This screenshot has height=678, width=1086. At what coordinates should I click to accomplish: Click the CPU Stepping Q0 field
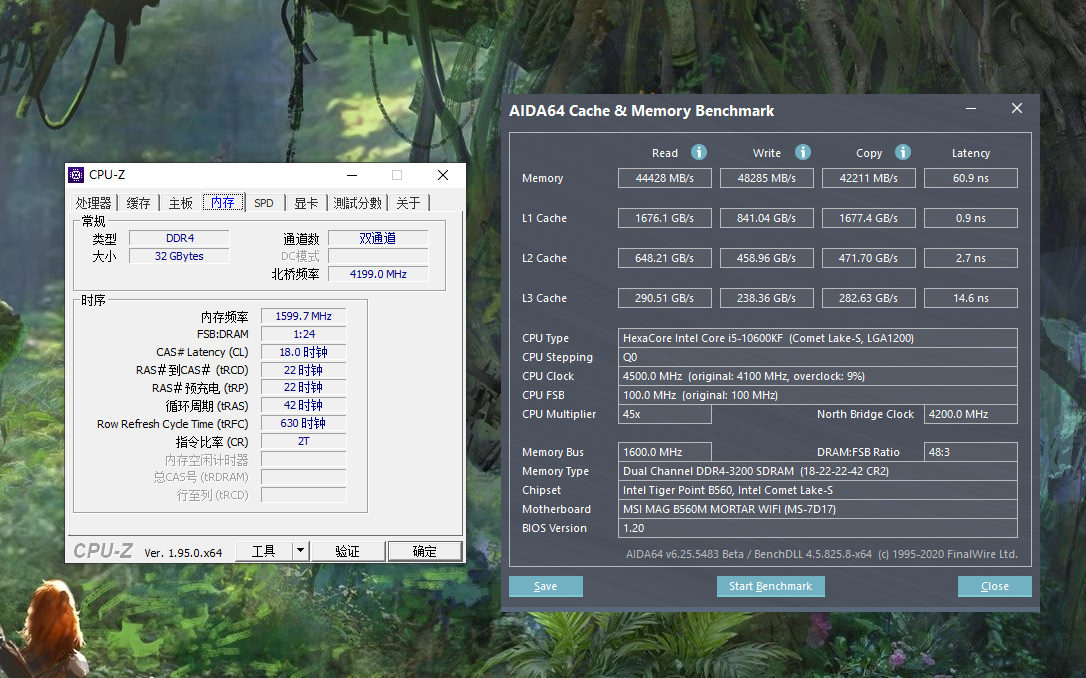818,357
